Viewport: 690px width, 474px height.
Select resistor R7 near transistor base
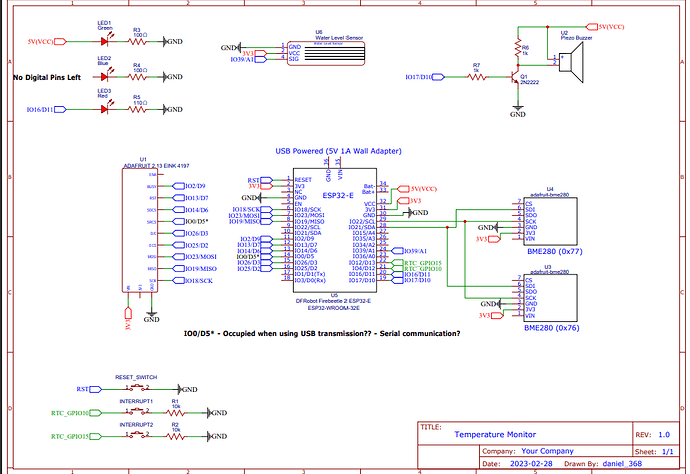click(477, 77)
